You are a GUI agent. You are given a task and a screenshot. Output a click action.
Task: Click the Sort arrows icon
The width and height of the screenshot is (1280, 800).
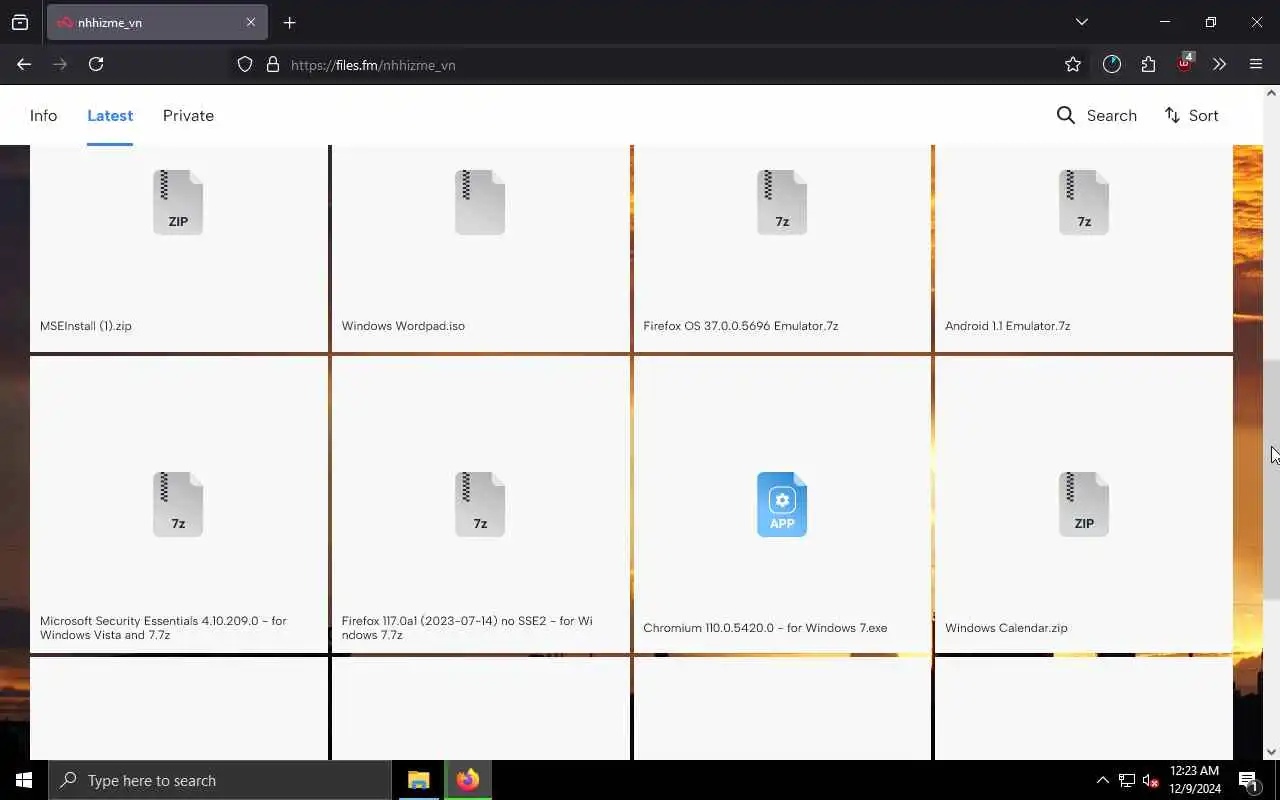click(x=1172, y=116)
